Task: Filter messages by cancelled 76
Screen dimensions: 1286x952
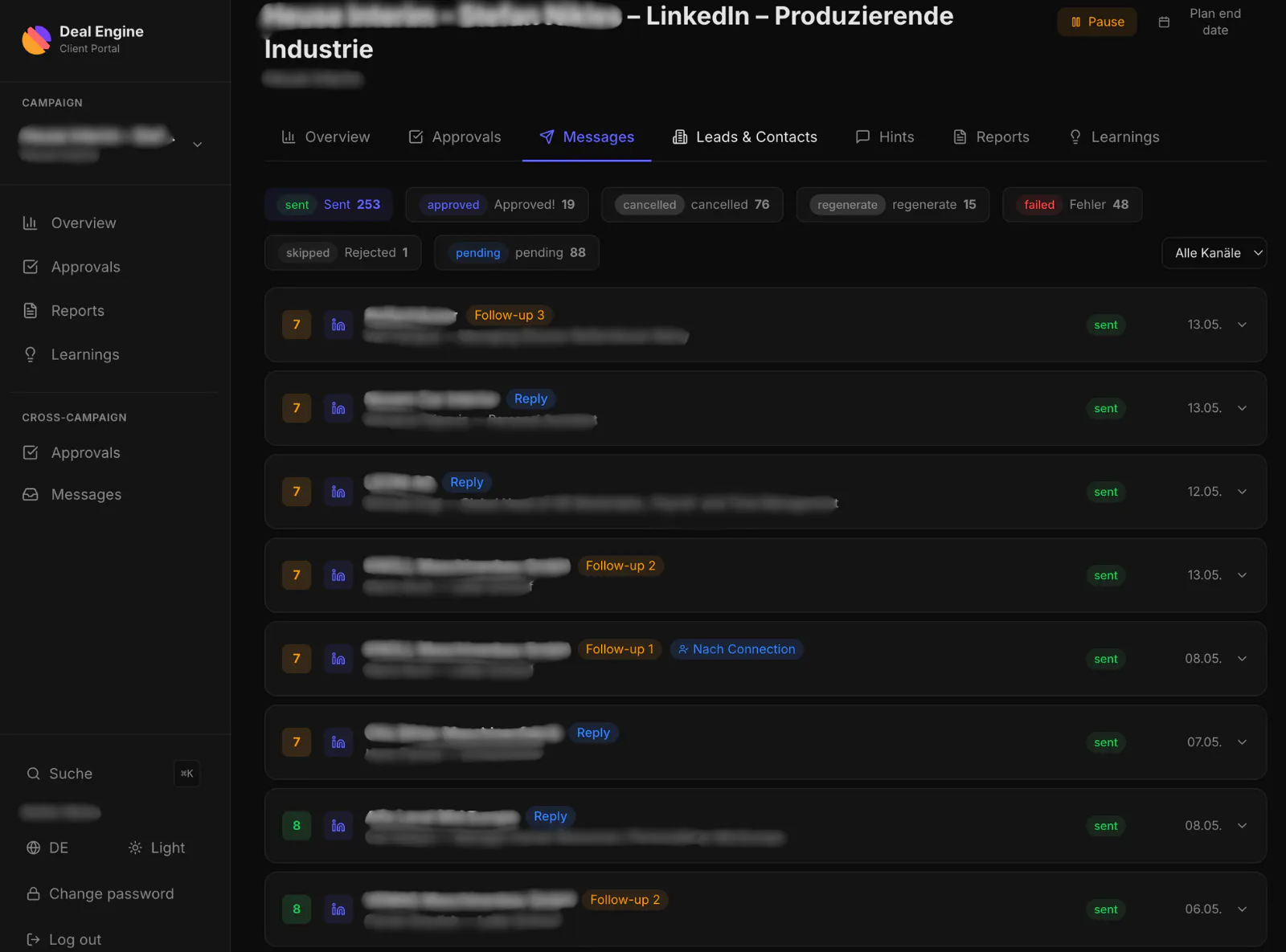Action: [692, 205]
